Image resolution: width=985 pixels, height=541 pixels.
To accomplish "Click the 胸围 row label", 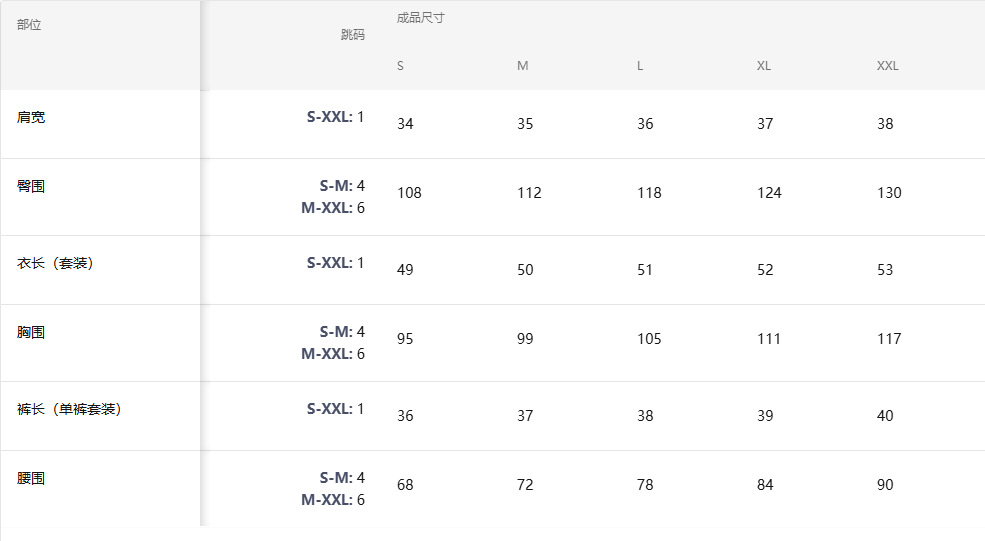I will click(x=31, y=332).
